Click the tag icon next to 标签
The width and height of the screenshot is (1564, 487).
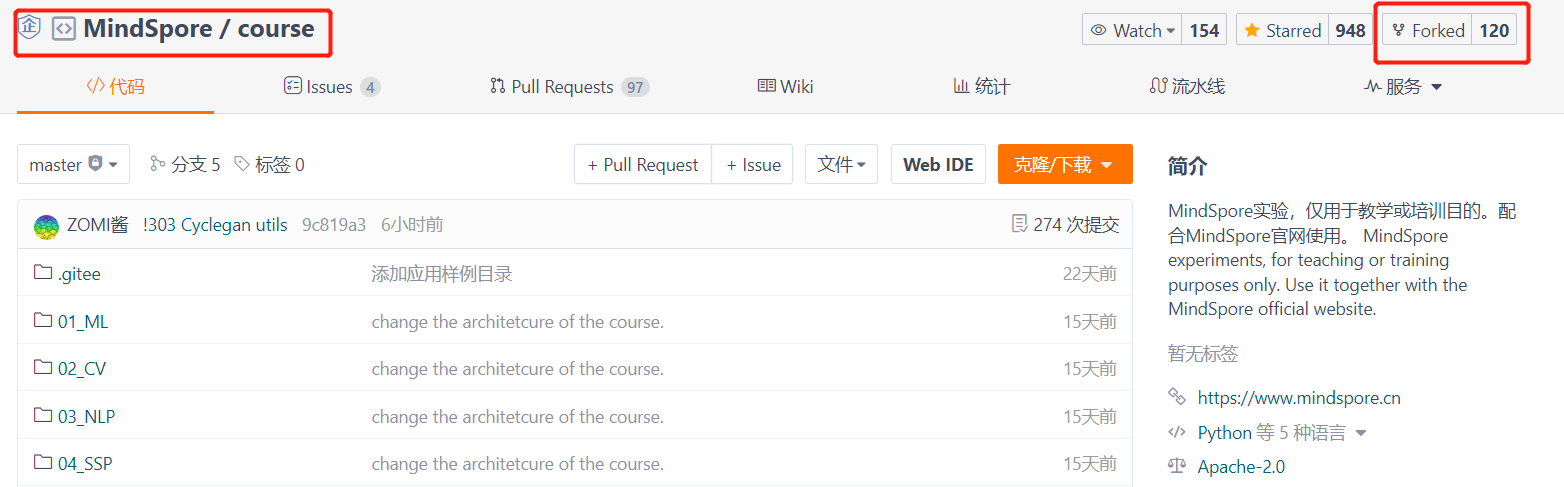point(241,163)
